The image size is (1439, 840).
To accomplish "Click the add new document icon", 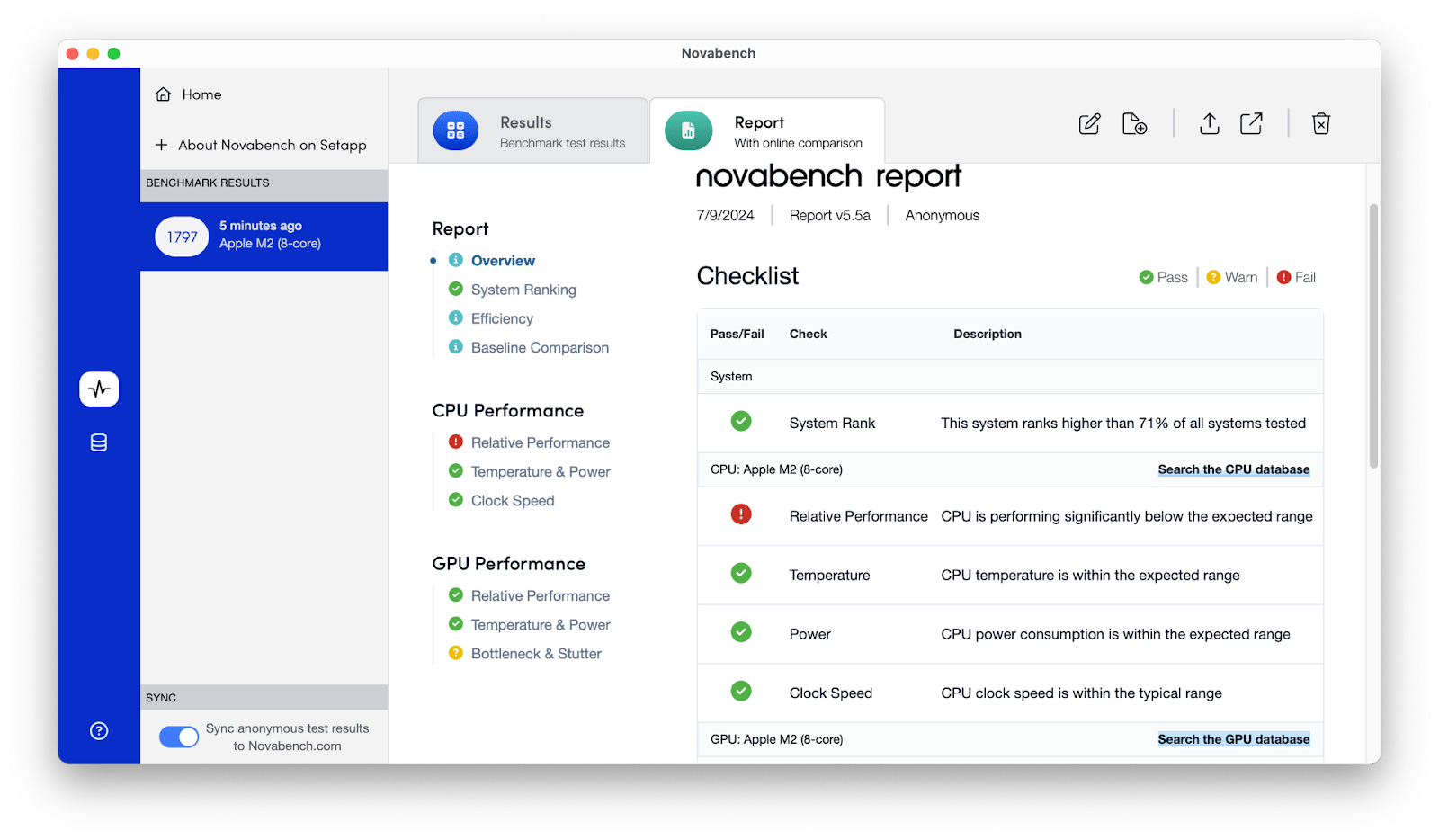I will [1134, 124].
